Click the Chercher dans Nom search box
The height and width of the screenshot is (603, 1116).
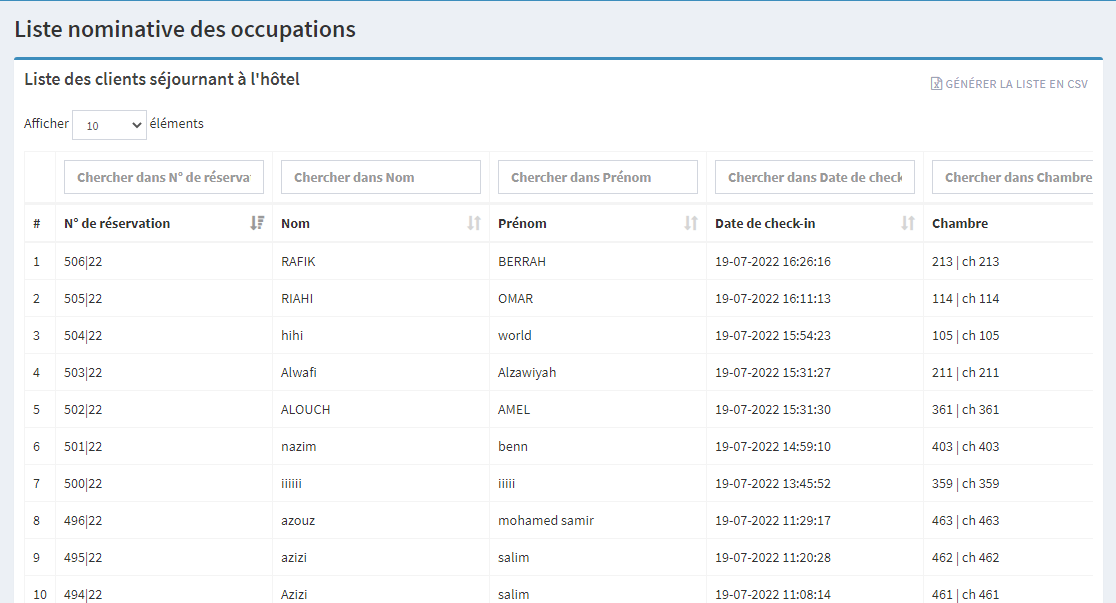point(381,178)
